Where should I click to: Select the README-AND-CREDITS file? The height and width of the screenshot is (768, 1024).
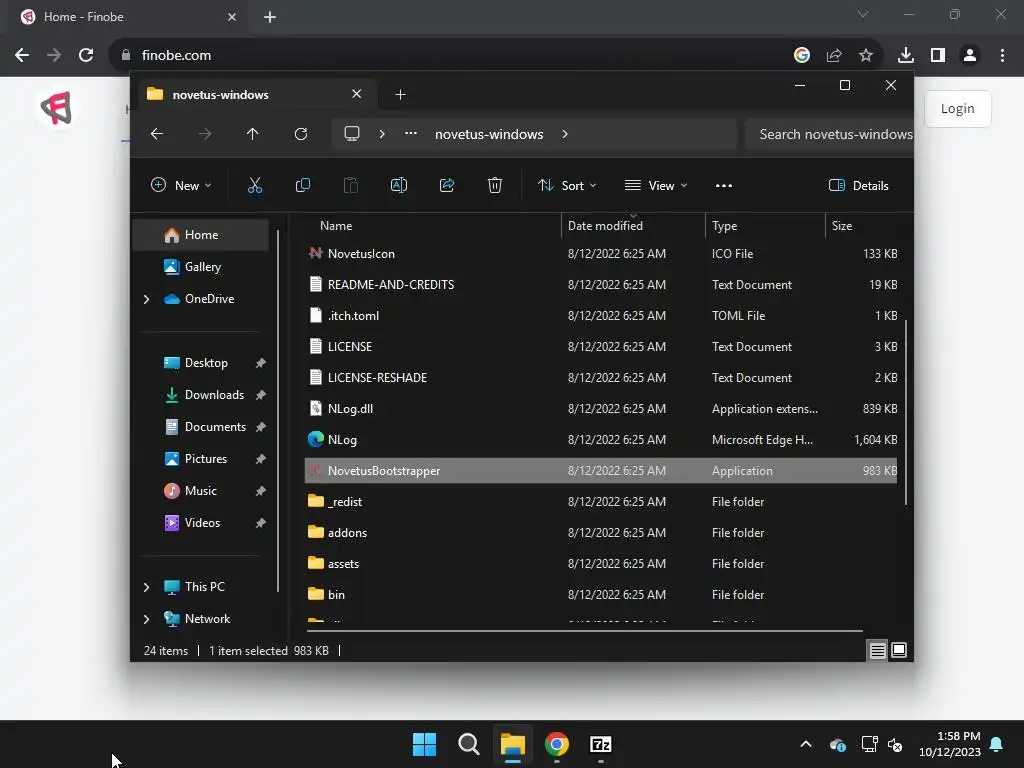601,285
